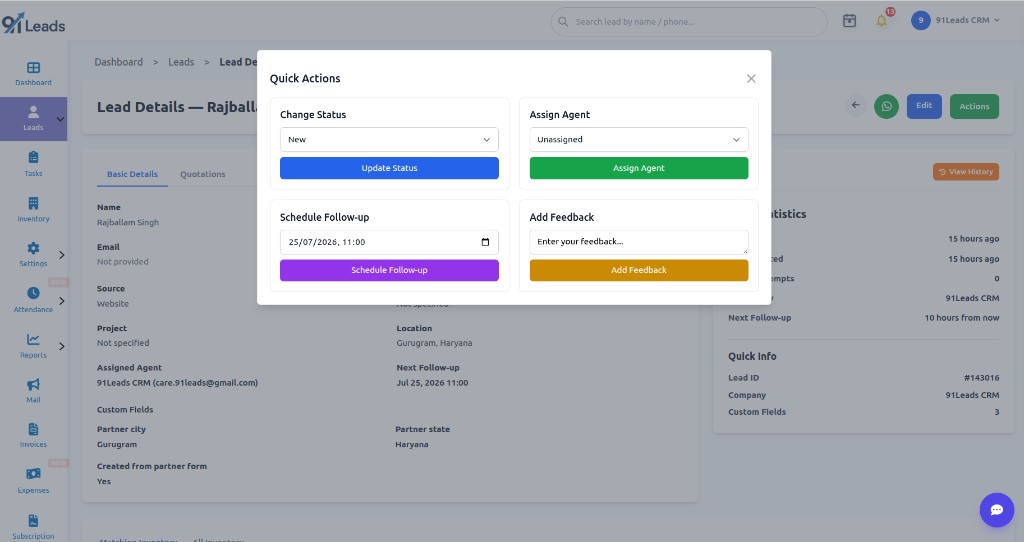
Task: Expand the Leads sidebar chevron
Action: pyautogui.click(x=60, y=119)
